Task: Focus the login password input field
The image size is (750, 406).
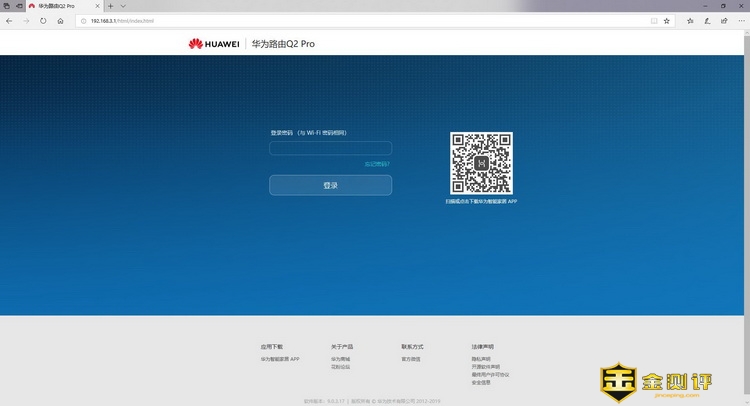Action: 331,148
